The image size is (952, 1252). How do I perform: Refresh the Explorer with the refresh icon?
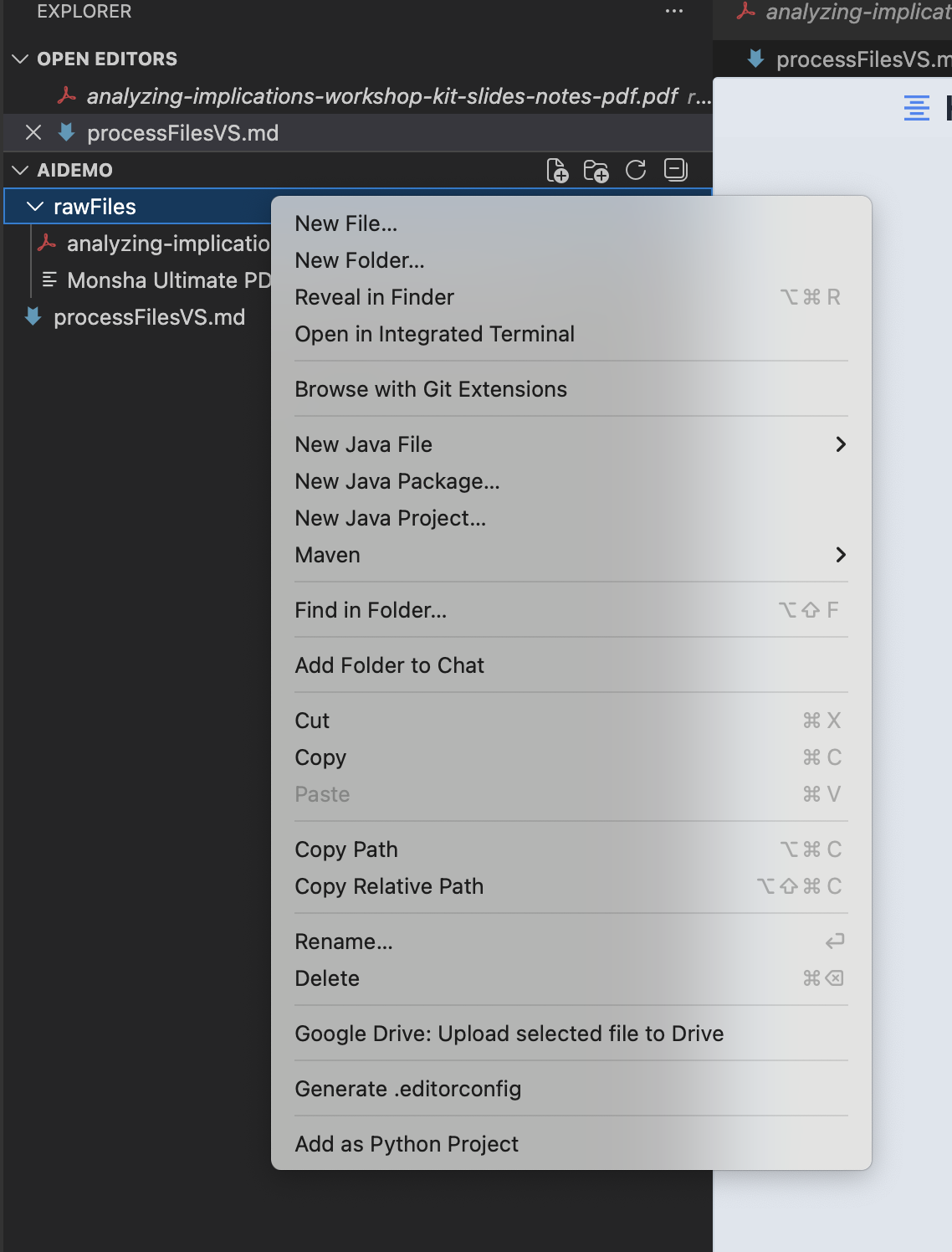coord(635,170)
